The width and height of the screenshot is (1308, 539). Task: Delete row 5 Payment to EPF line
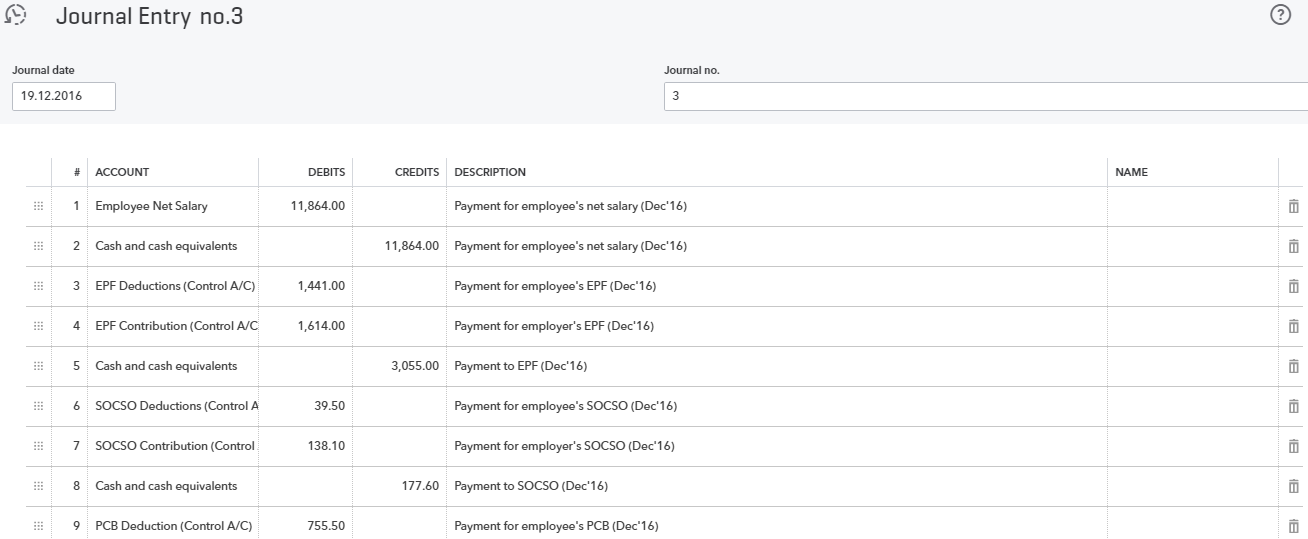coord(1293,366)
